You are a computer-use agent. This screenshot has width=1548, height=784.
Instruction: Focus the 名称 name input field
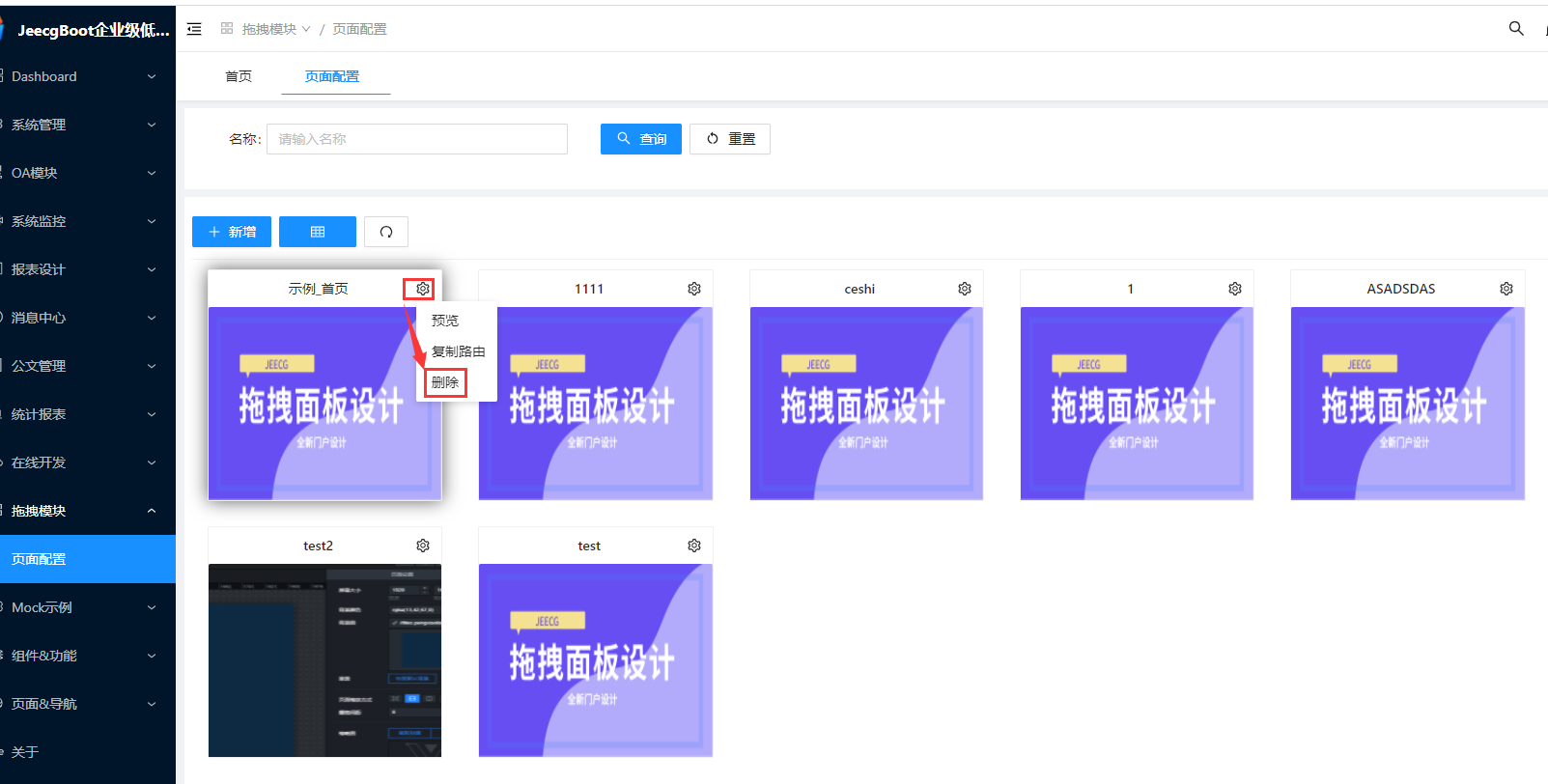(x=417, y=139)
